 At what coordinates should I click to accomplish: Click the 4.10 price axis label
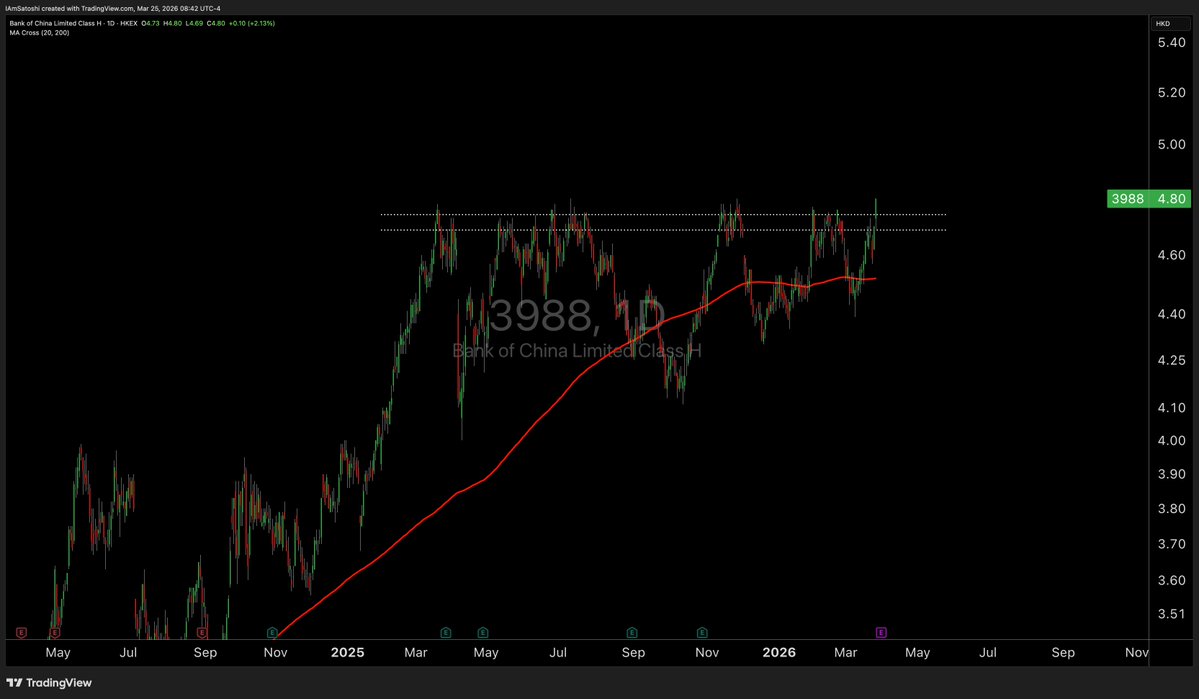click(1171, 408)
